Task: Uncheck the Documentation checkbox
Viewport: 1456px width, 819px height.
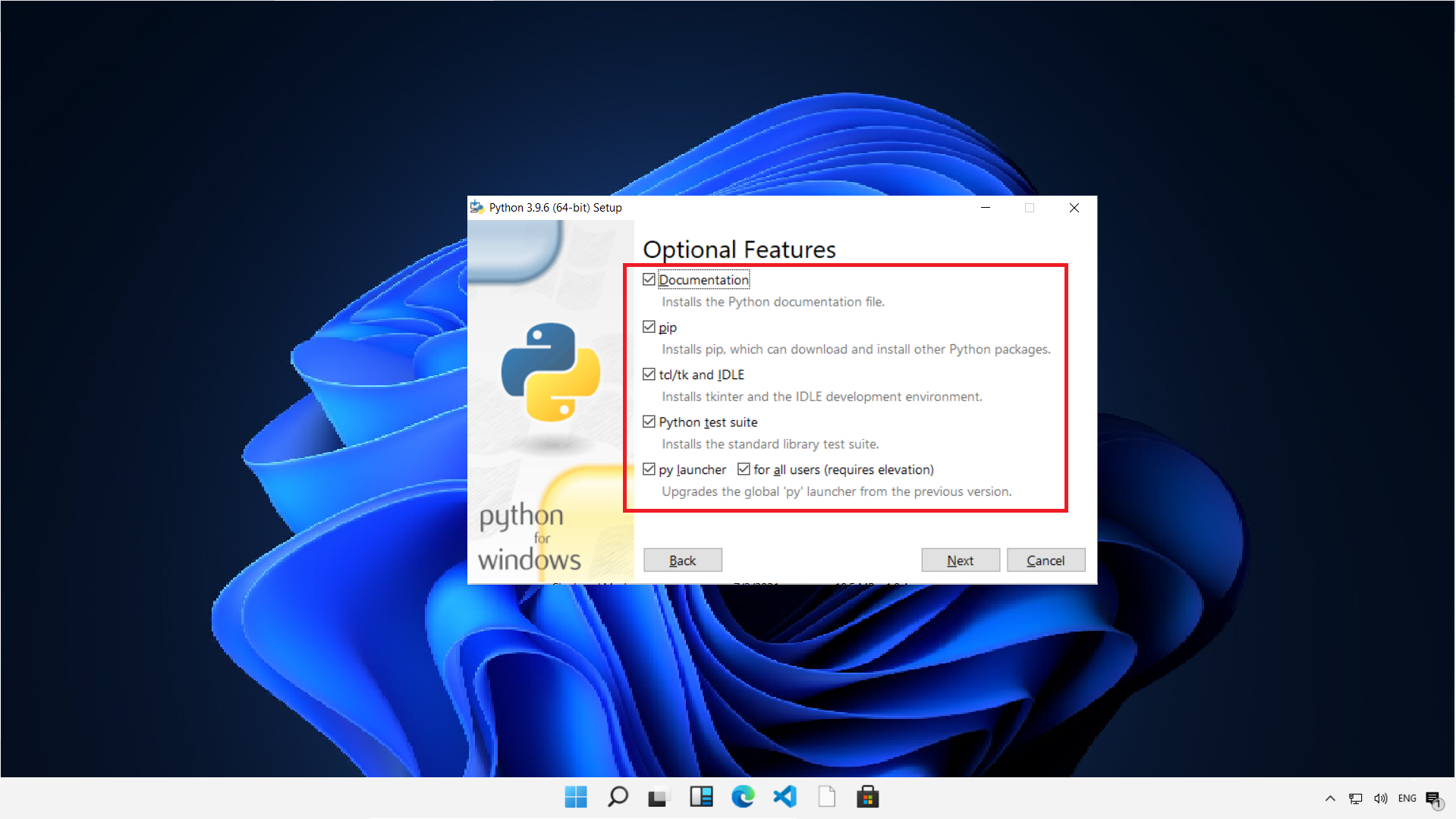Action: [649, 280]
